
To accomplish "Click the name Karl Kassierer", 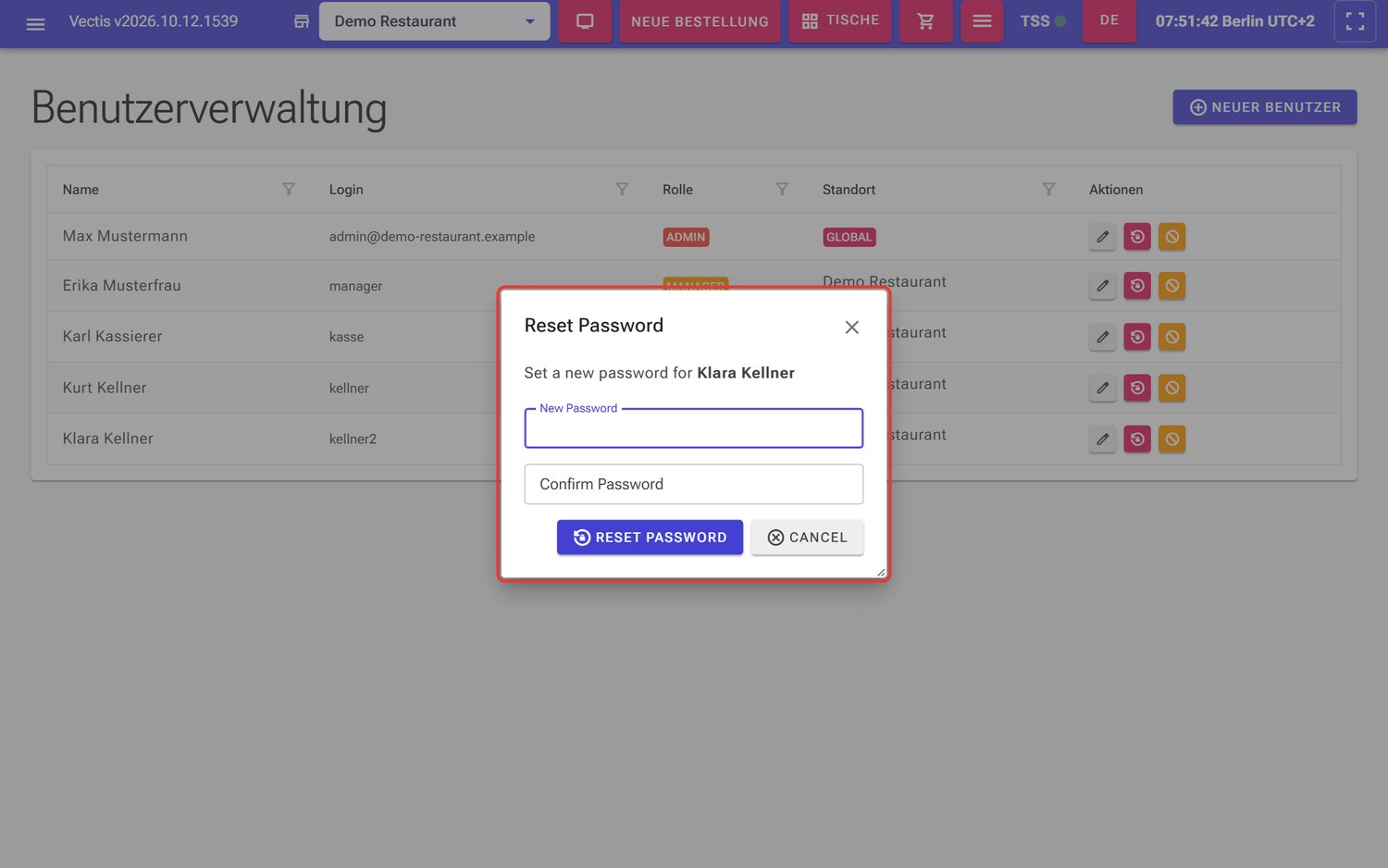I will (x=112, y=337).
